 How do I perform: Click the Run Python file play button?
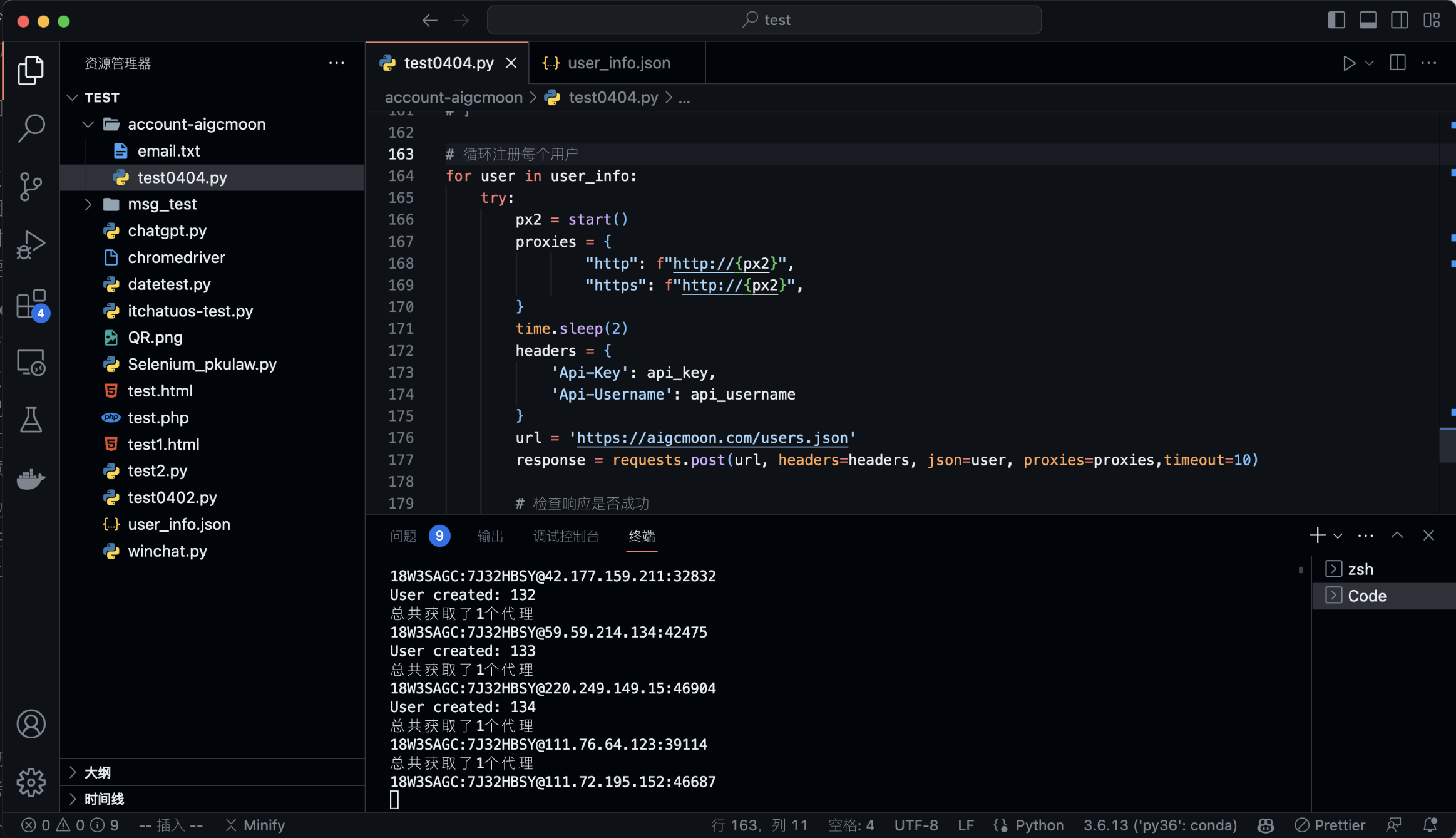pyautogui.click(x=1349, y=63)
